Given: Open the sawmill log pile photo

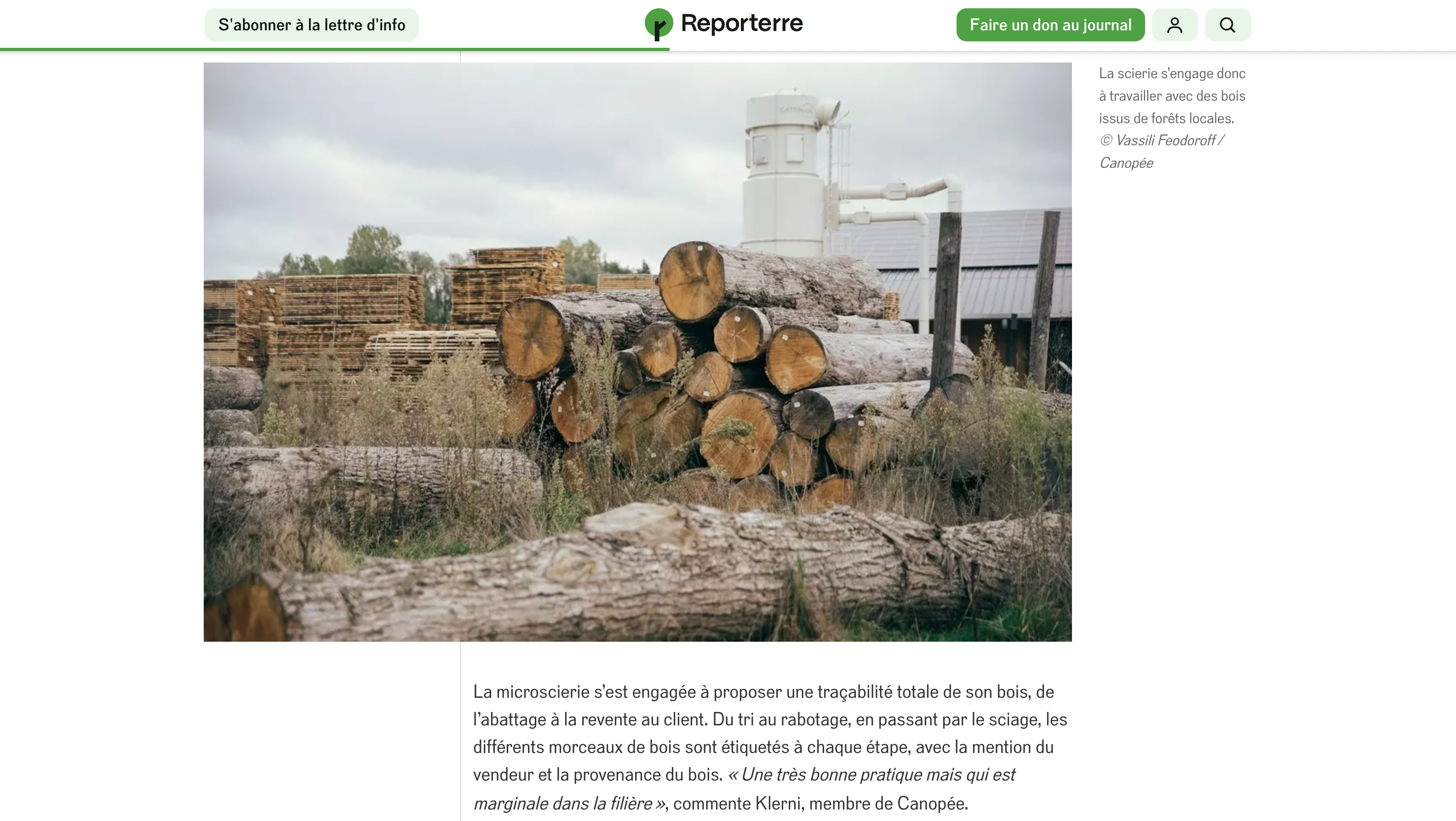Looking at the screenshot, I should click(x=637, y=352).
